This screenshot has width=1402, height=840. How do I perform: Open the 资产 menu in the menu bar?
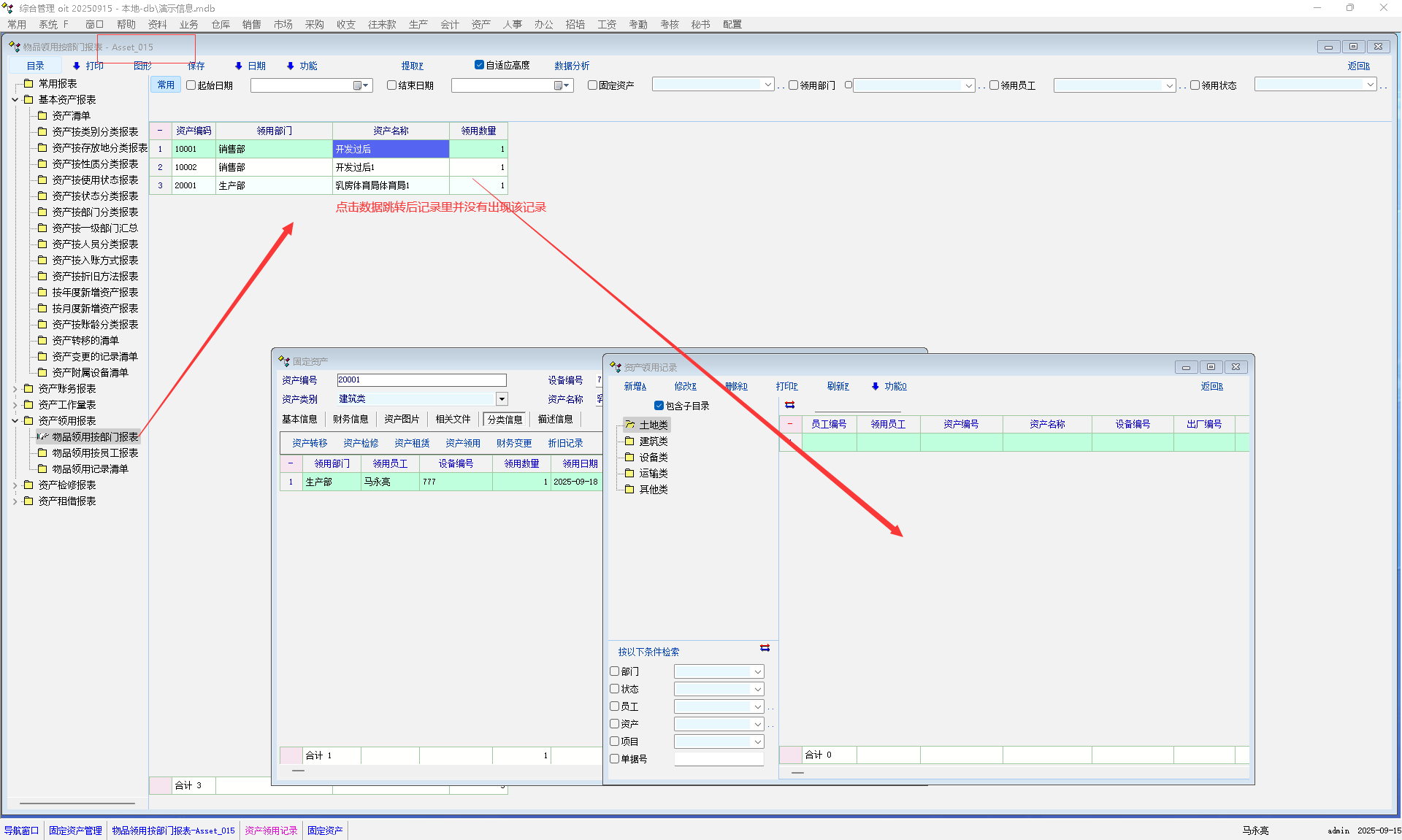pyautogui.click(x=480, y=24)
